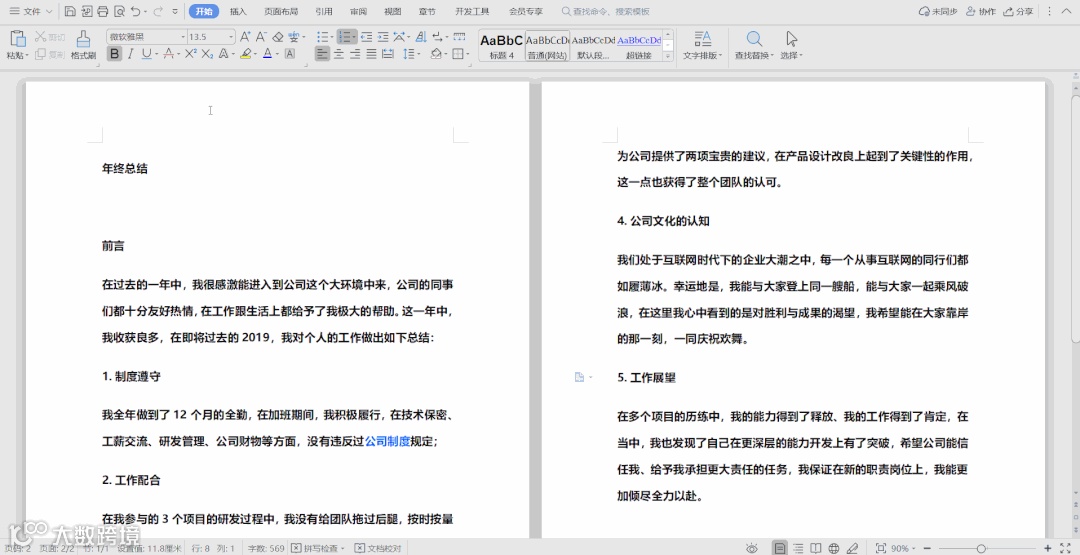Screen dimensions: 1080x555
Task: Click the 公司制度 hyperlink in document
Action: point(387,441)
